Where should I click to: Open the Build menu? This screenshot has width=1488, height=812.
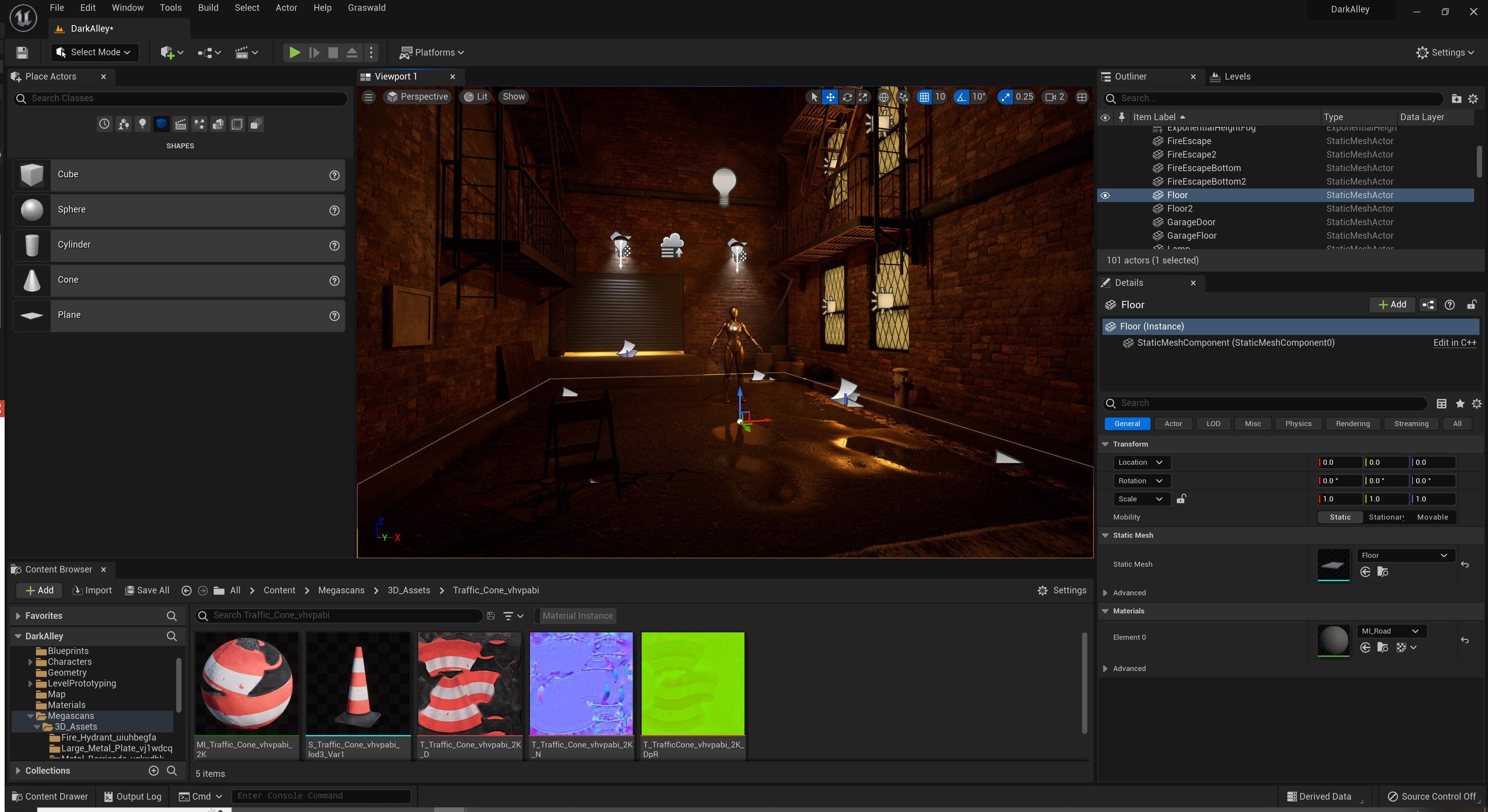tap(208, 7)
